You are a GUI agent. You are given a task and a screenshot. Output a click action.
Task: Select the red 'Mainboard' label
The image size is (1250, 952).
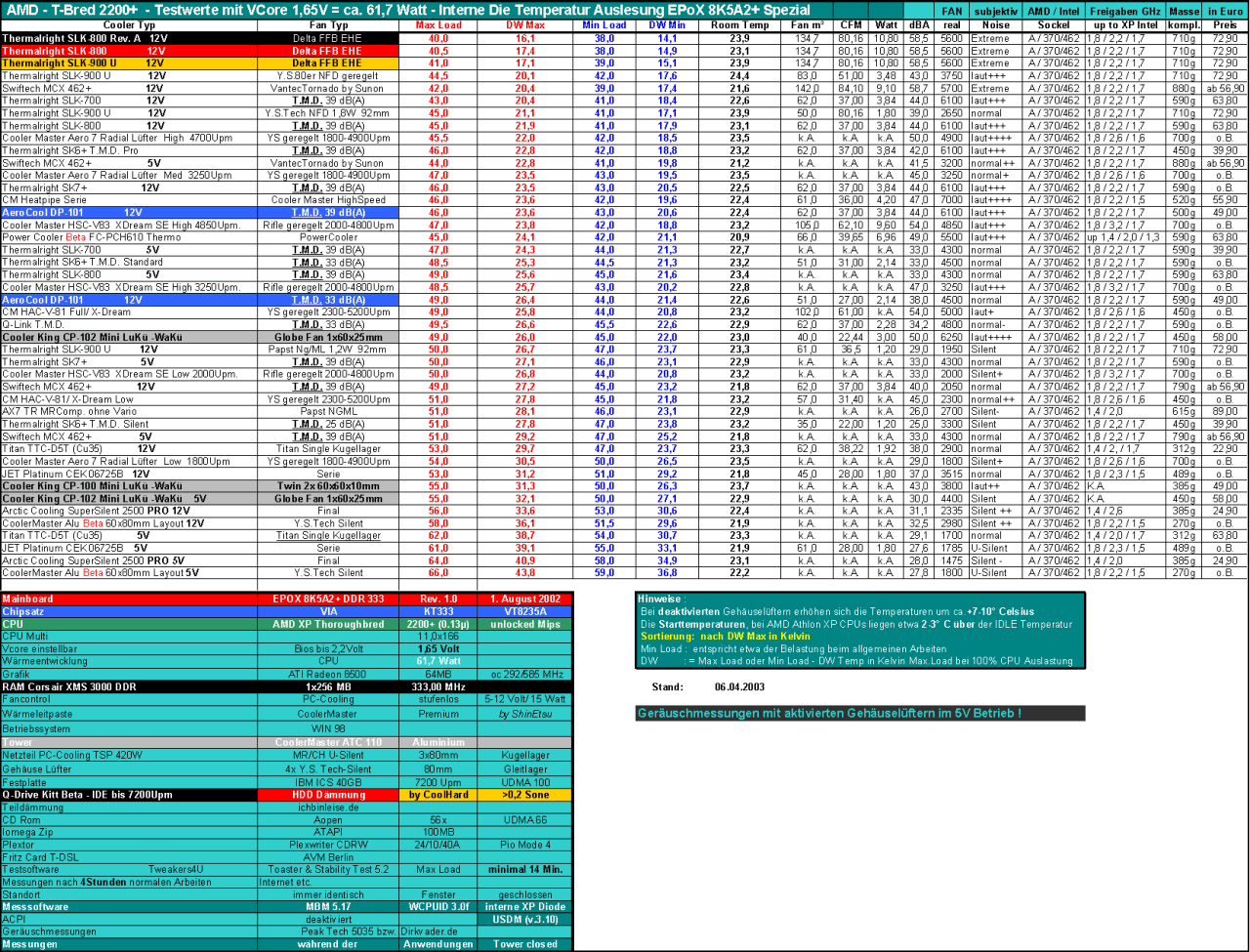[x=129, y=599]
